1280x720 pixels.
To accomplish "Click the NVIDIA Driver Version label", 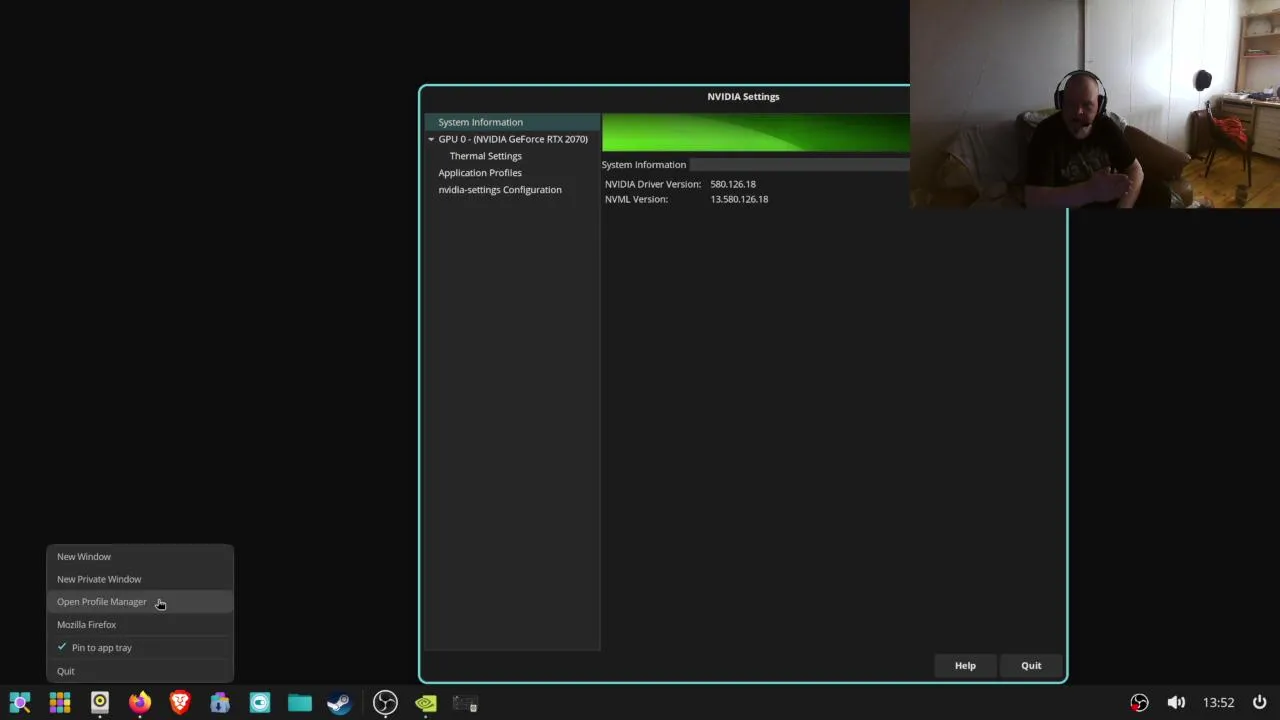I will point(652,184).
